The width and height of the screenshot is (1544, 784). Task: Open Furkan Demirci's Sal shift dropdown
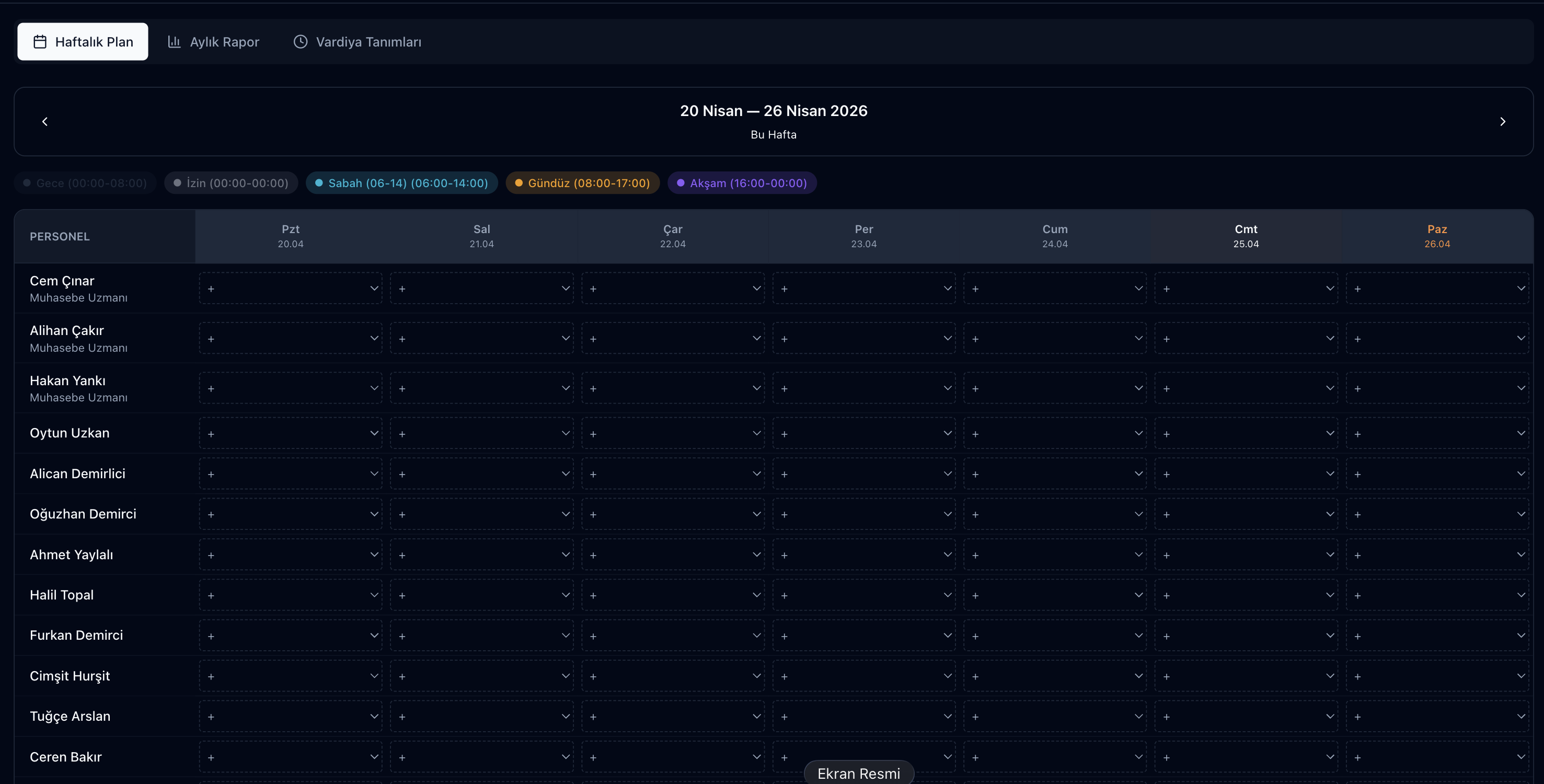point(482,636)
